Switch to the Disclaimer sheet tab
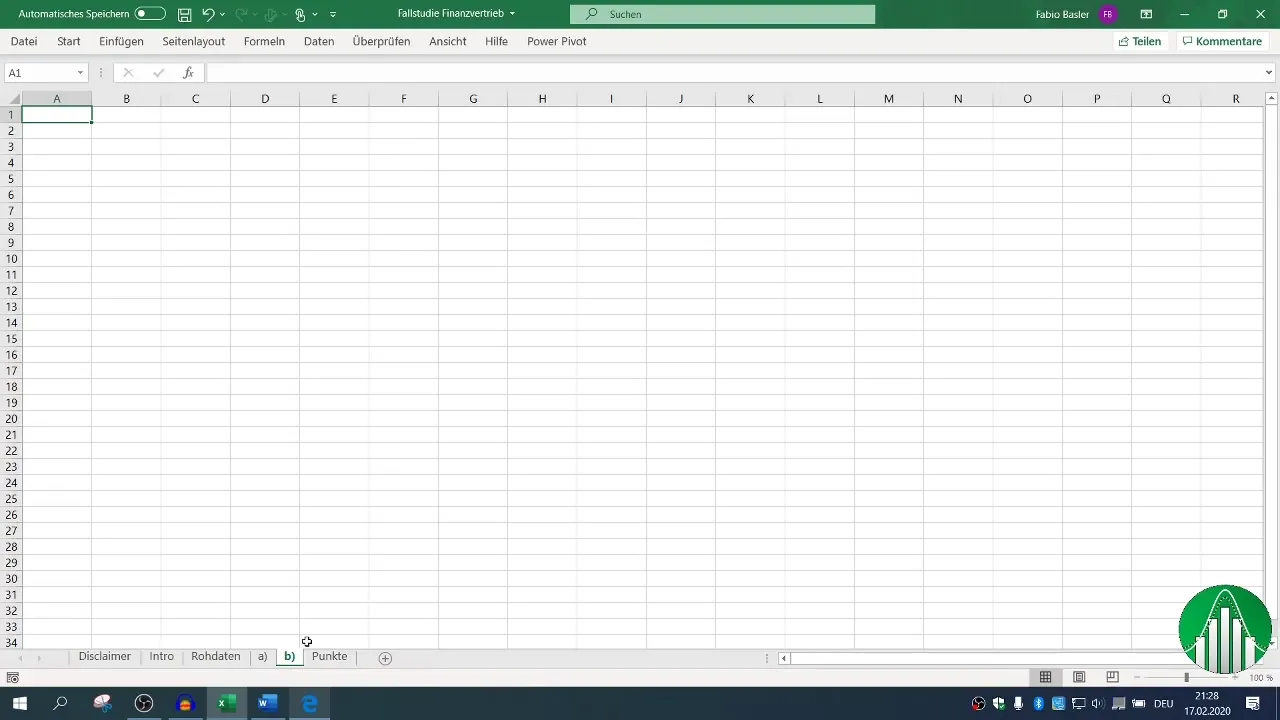Viewport: 1280px width, 720px height. 105,657
